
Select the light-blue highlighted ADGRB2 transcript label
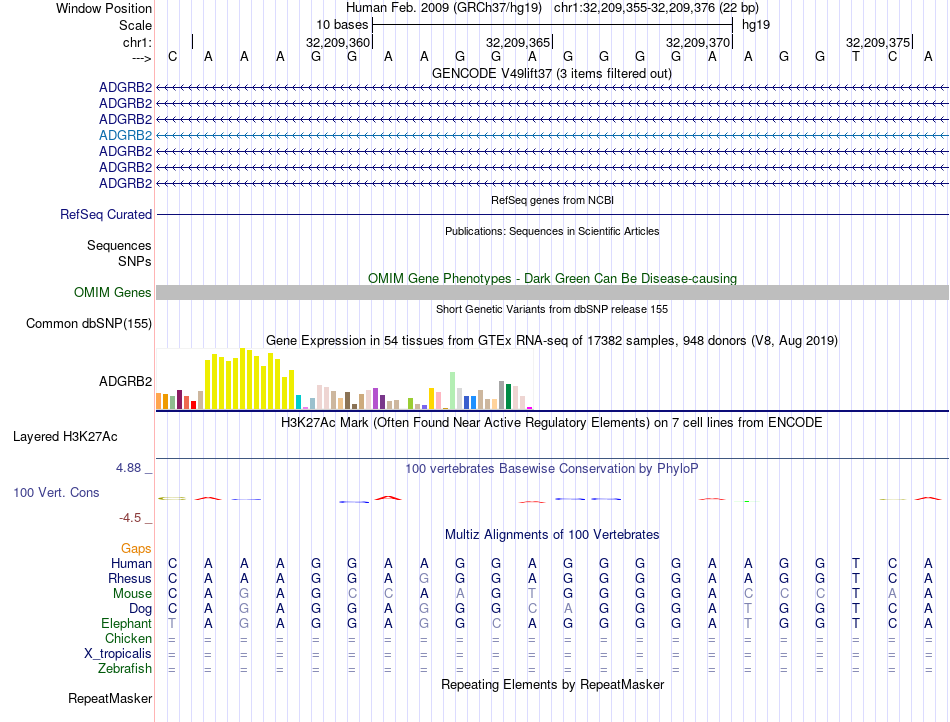point(125,135)
